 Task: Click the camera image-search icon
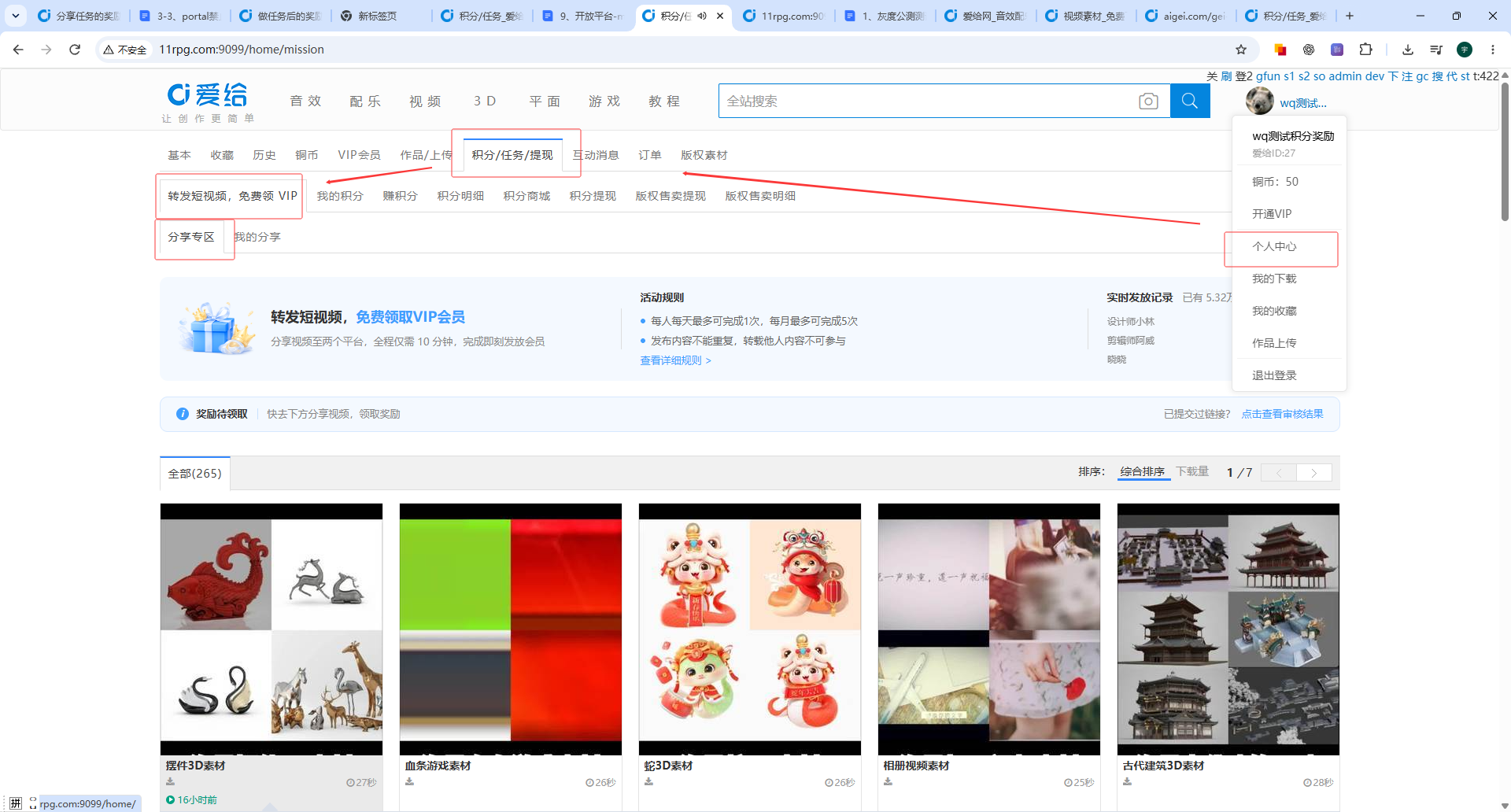[x=1148, y=101]
